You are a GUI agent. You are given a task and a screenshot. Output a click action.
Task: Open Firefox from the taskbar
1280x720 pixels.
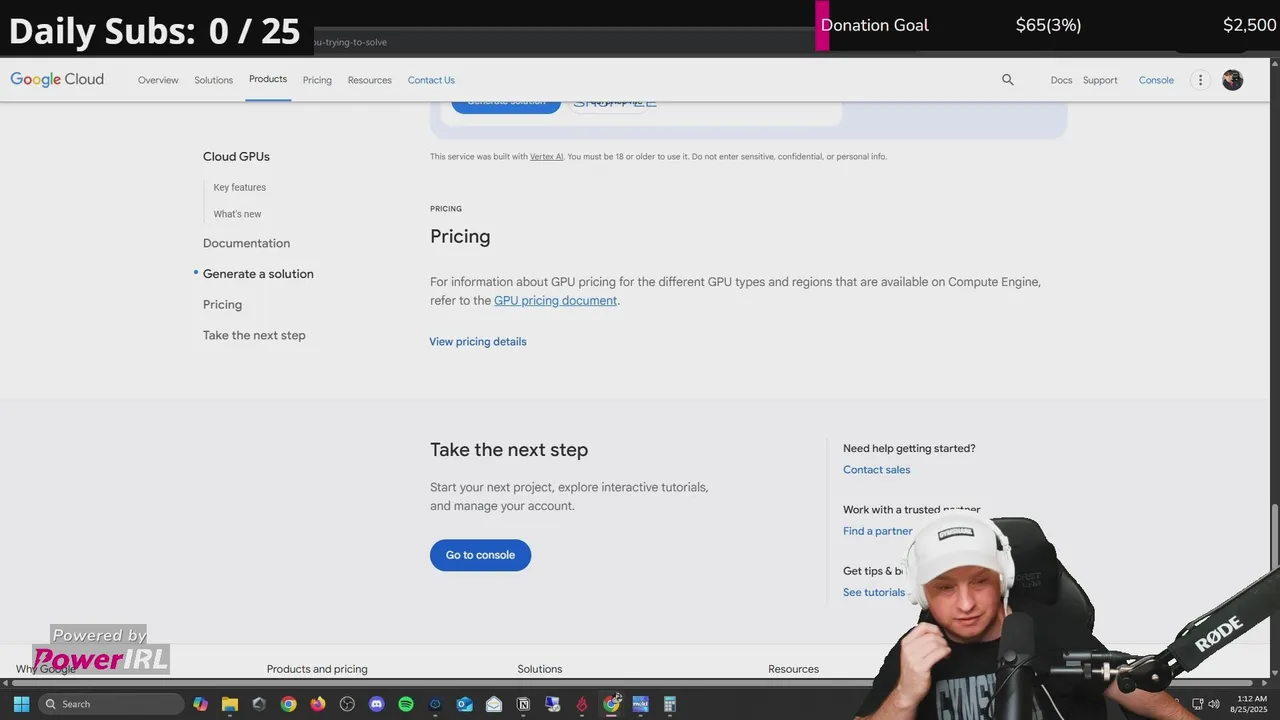318,704
